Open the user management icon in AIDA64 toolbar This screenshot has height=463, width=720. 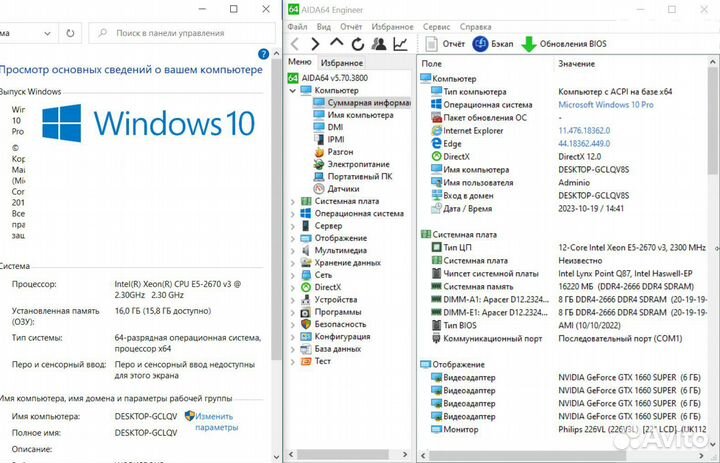[x=379, y=44]
